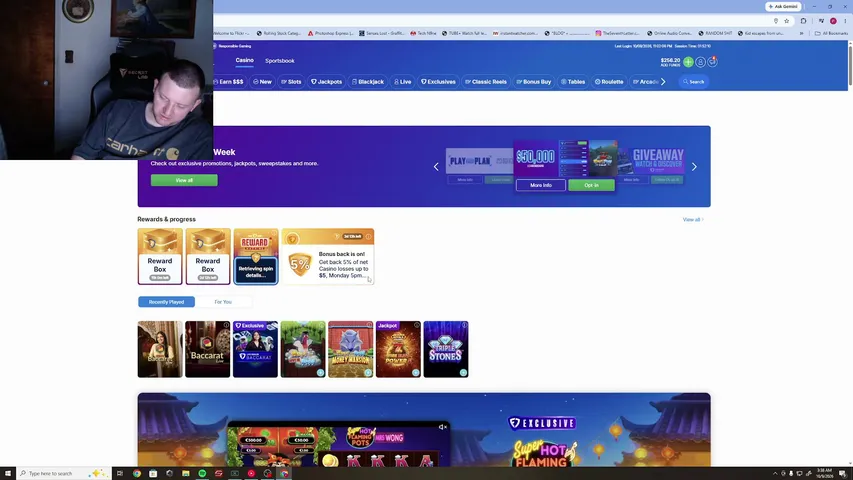This screenshot has width=853, height=480.
Task: Open the notifications icon with red badge
Action: 712,62
